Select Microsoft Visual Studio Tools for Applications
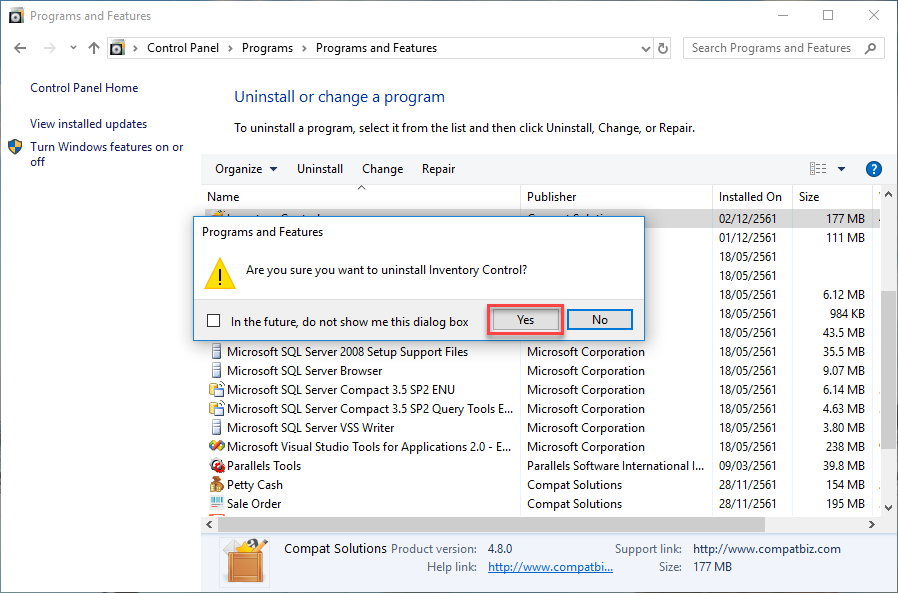898x593 pixels. 541,446
